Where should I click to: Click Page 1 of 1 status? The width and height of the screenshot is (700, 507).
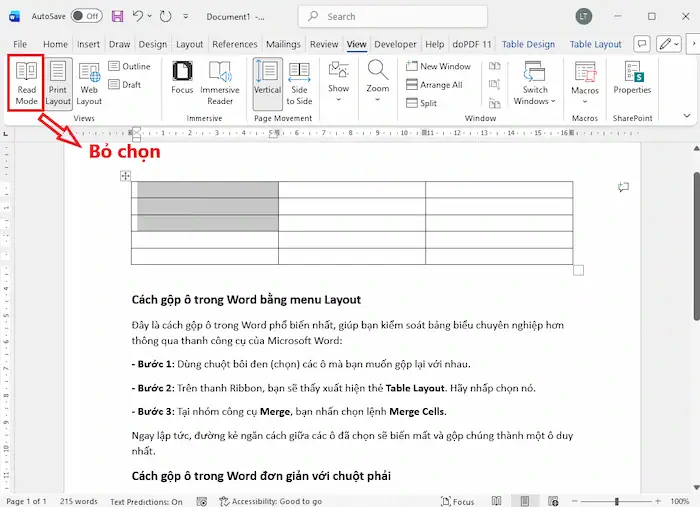[x=26, y=501]
